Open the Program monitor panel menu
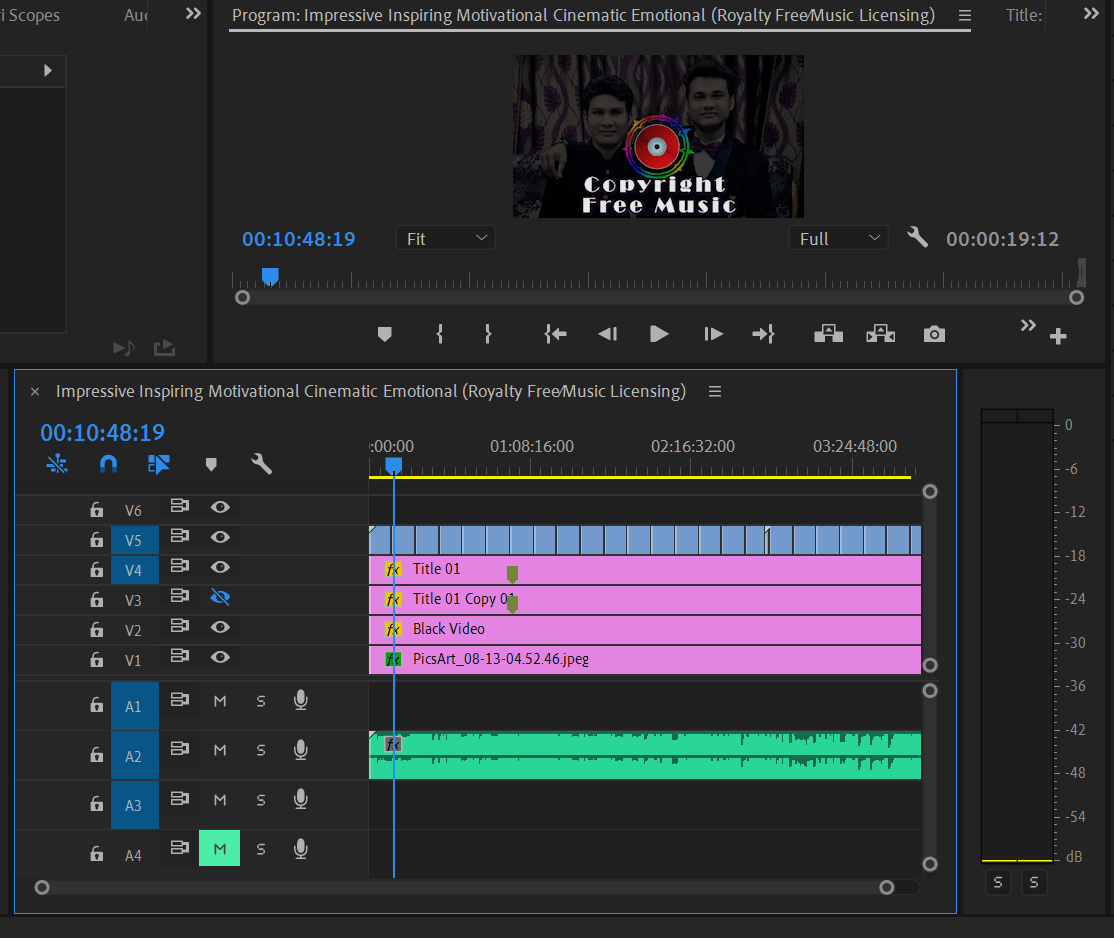Viewport: 1114px width, 938px height. [x=963, y=15]
